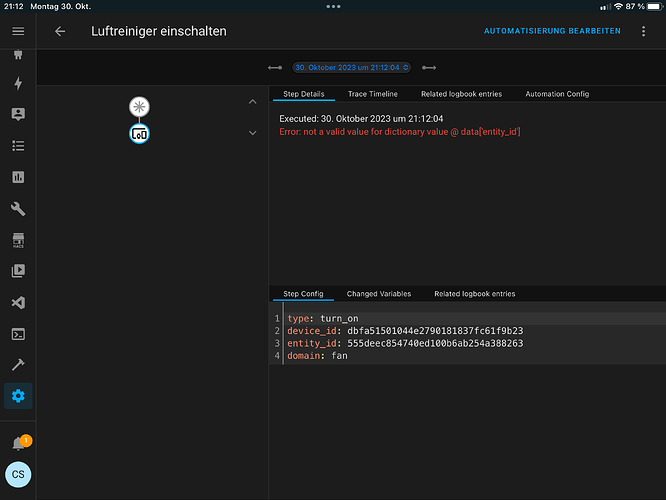Click the 'type: turn_on' code line

[x=323, y=319]
